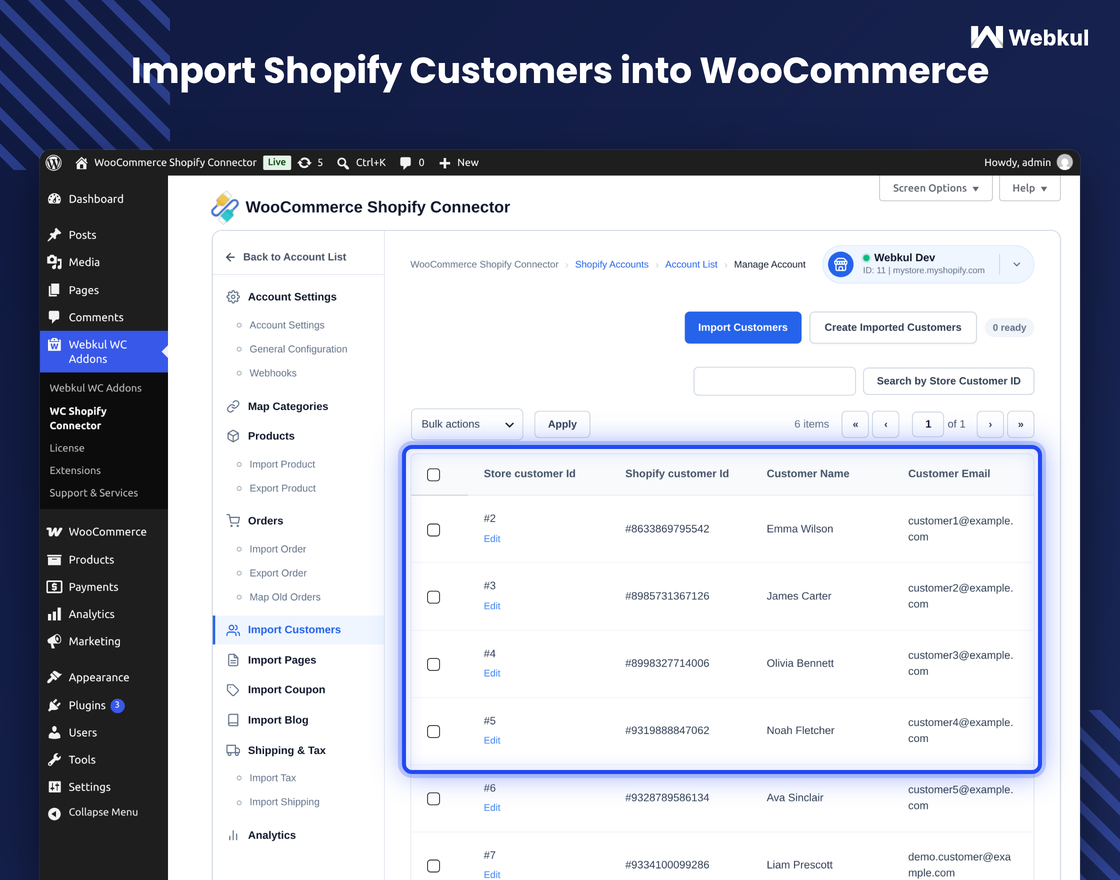This screenshot has height=880, width=1120.
Task: Click the Posts pin icon
Action: pyautogui.click(x=54, y=235)
